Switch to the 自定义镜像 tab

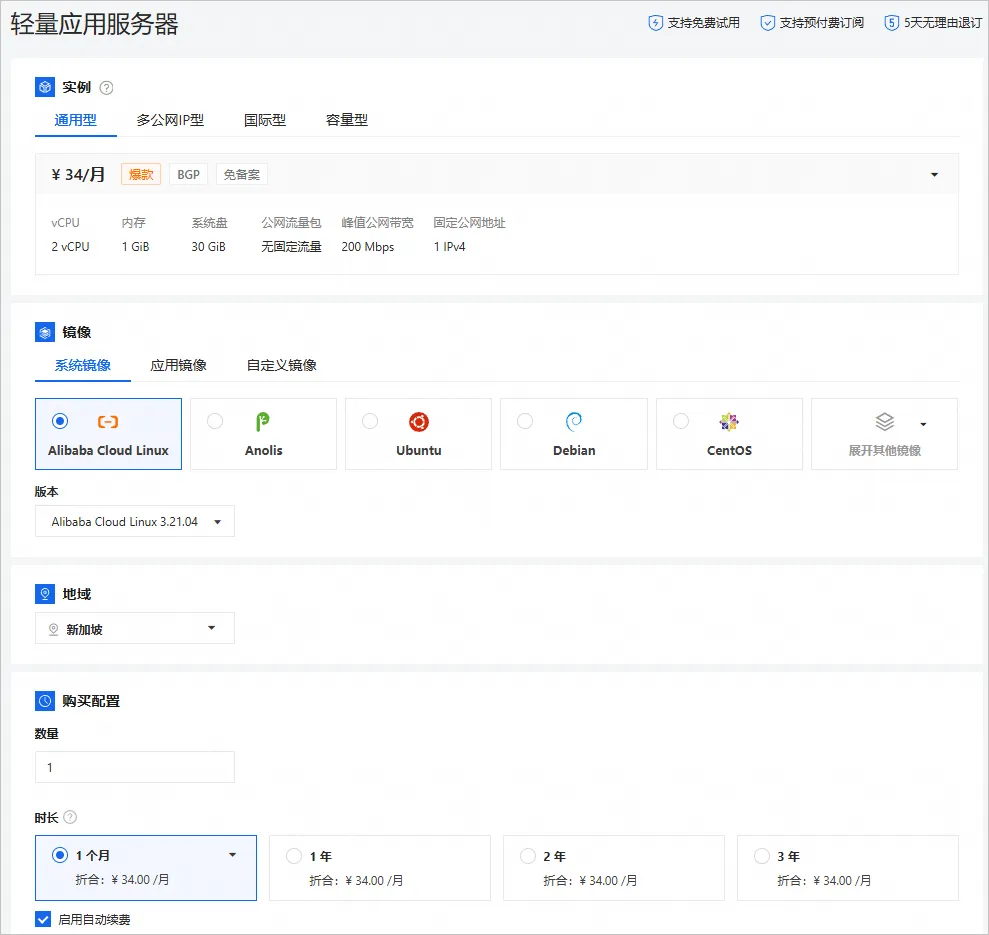(x=281, y=365)
